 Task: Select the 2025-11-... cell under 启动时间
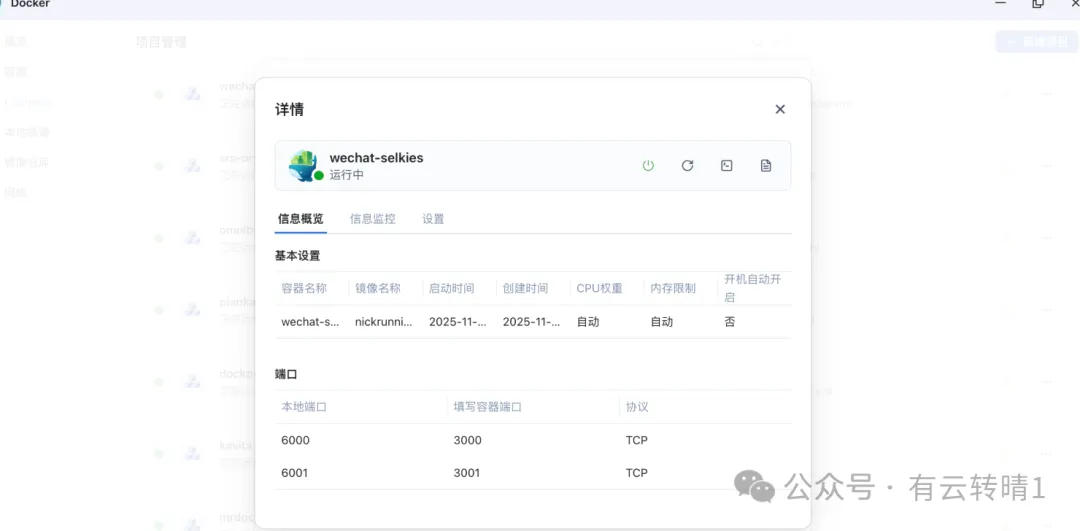pyautogui.click(x=457, y=322)
